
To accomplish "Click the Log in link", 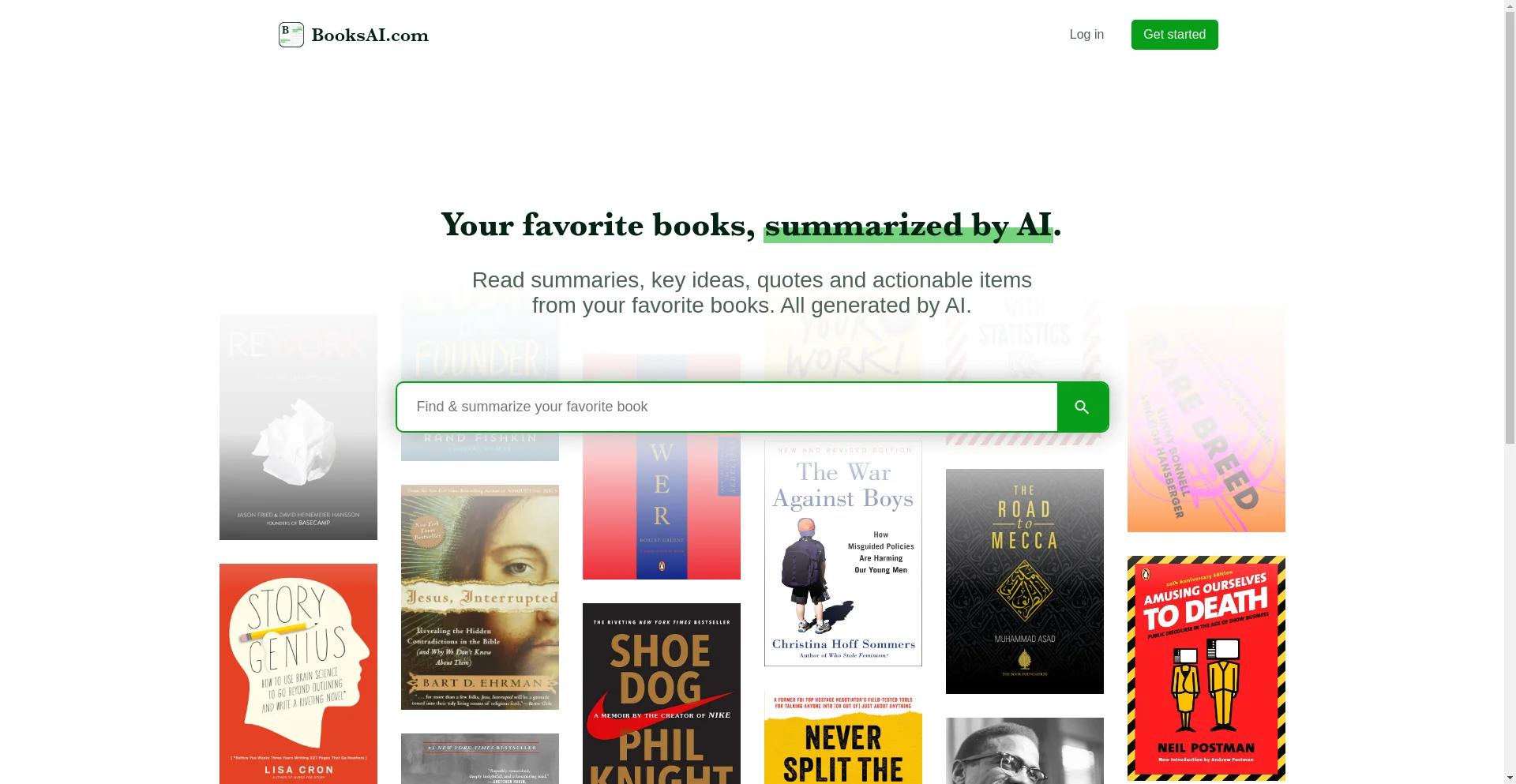I will click(x=1086, y=35).
